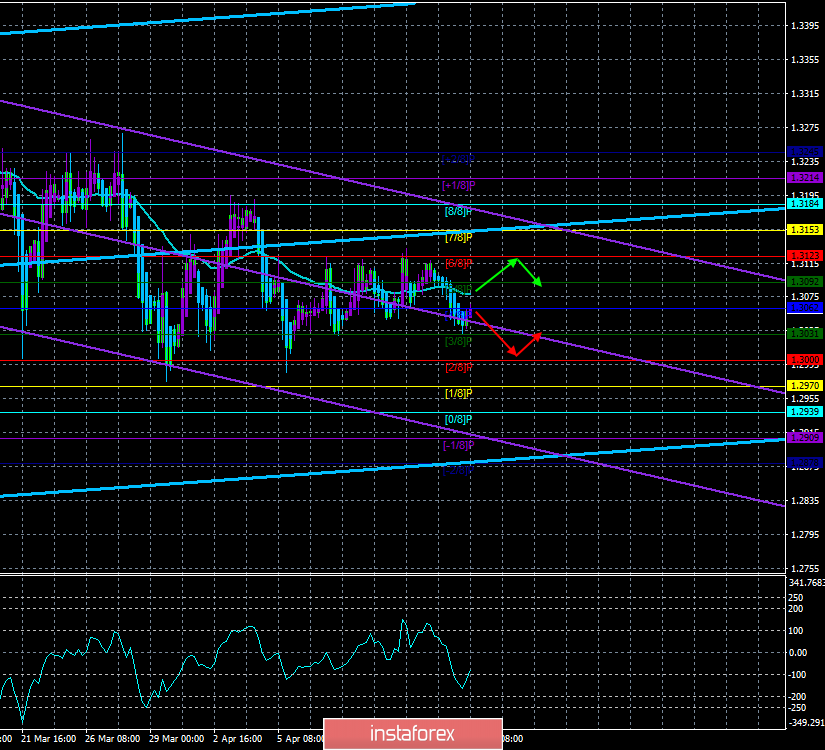The width and height of the screenshot is (825, 750).
Task: Click the [+1/8]P Murray level label
Action: coord(459,185)
